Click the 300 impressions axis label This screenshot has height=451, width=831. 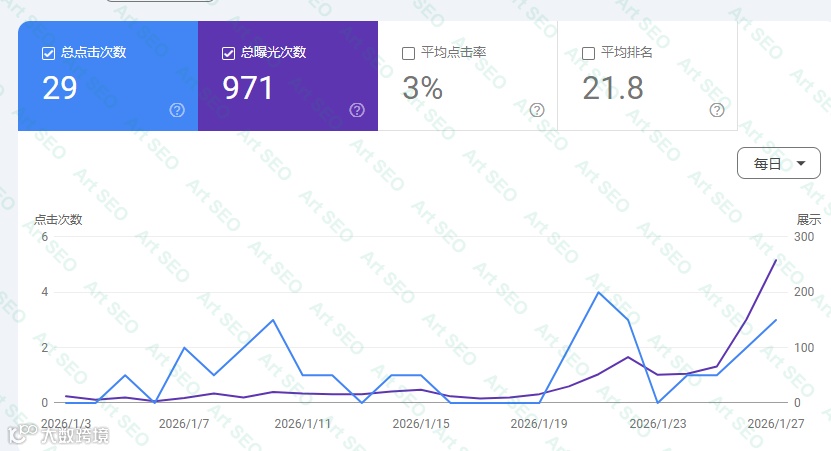point(804,237)
